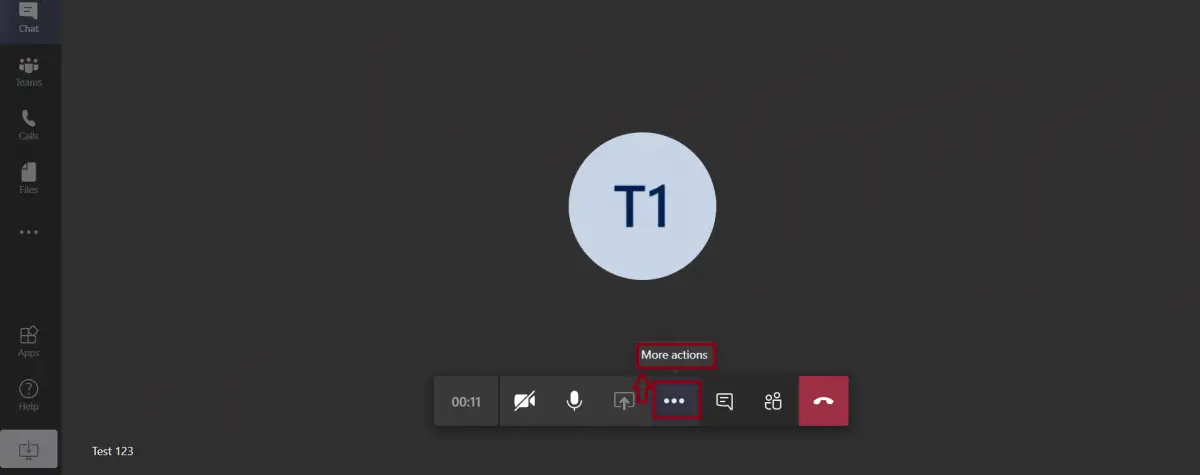Click the Teams label under people icon

point(29,83)
